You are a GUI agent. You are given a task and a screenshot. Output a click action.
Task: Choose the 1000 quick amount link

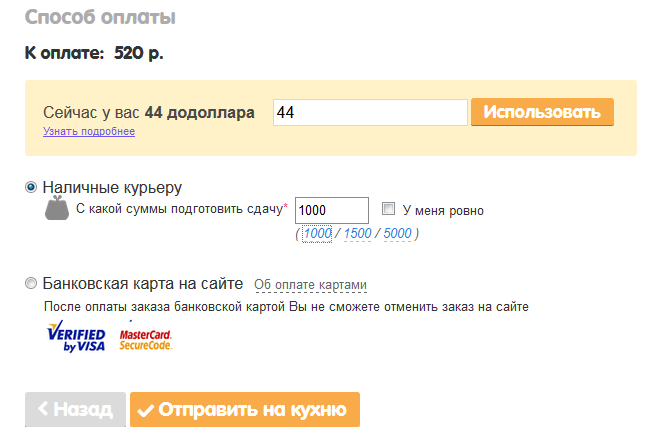(317, 233)
